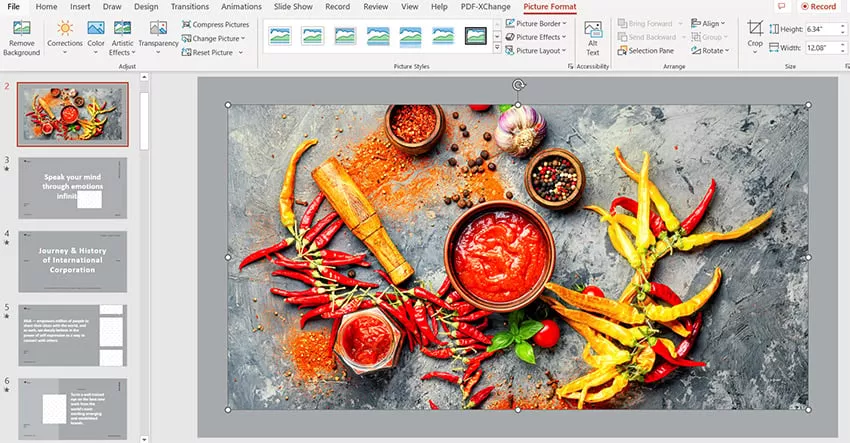Apply the sixth picture style thumbnail

(x=443, y=36)
